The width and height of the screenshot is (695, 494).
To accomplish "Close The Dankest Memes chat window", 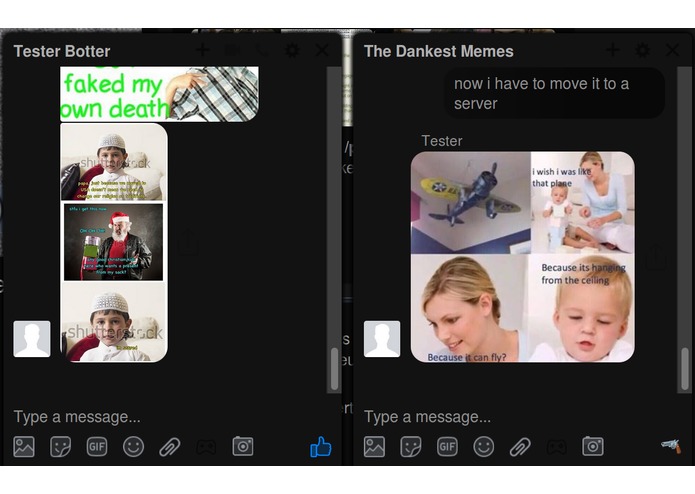I will pos(672,50).
